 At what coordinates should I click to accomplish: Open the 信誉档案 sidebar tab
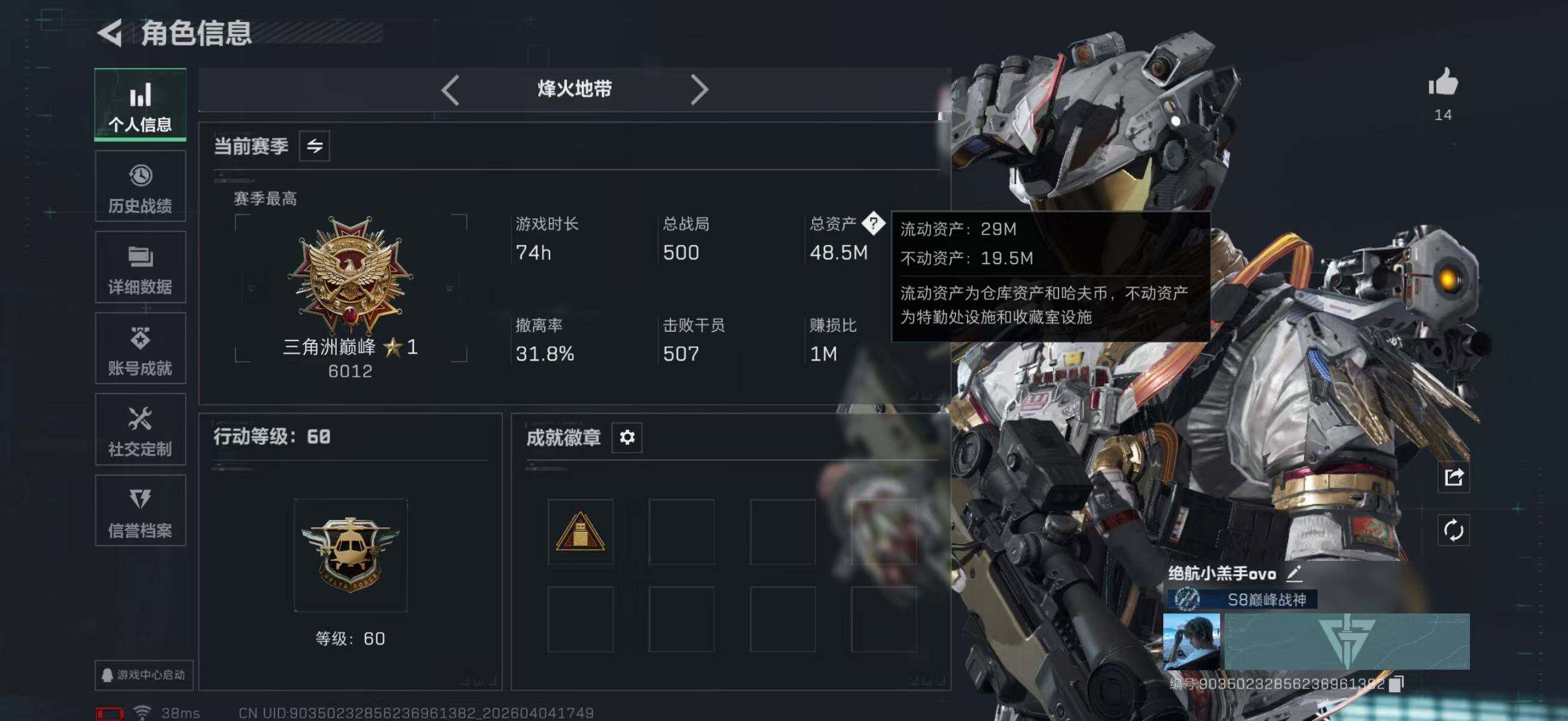[141, 511]
